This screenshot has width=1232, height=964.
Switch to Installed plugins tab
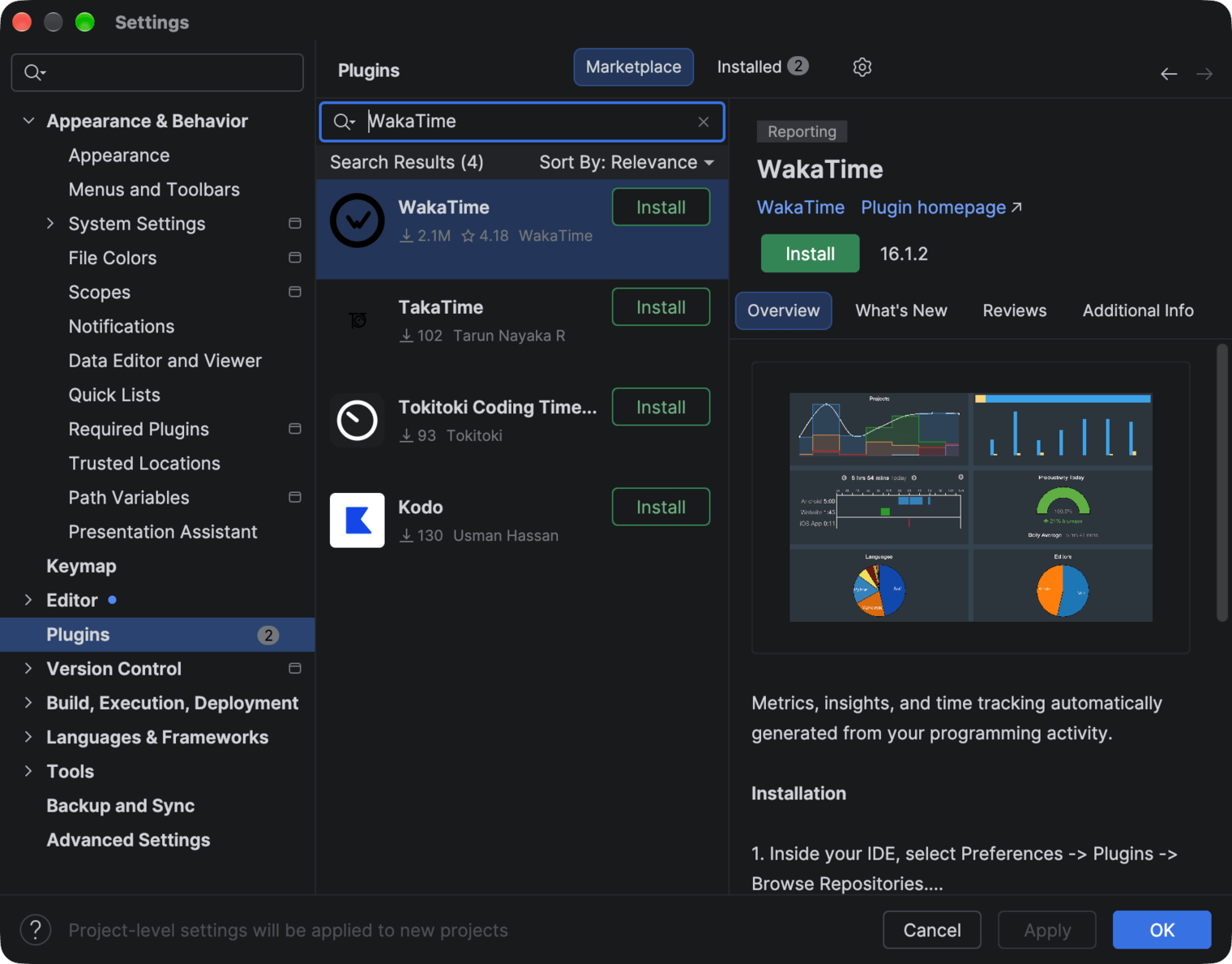point(763,67)
